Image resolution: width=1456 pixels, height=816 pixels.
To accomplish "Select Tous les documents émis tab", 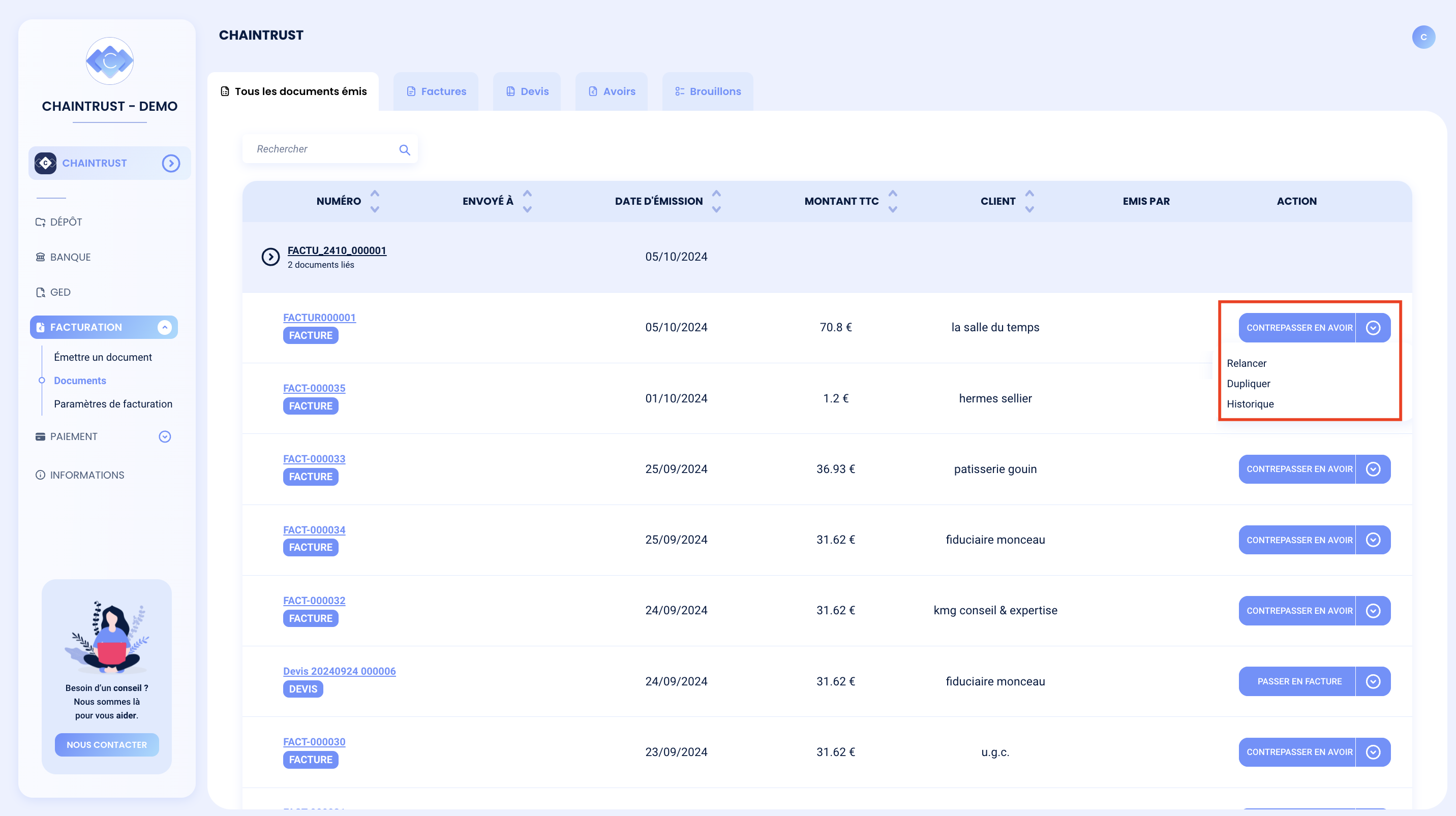I will pyautogui.click(x=293, y=91).
